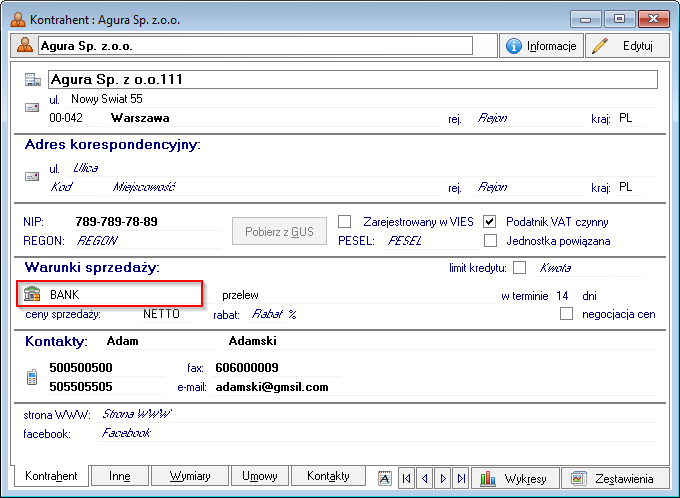Click the mobile phone icon in Kontakty
Image resolution: width=680 pixels, height=498 pixels.
pos(32,377)
